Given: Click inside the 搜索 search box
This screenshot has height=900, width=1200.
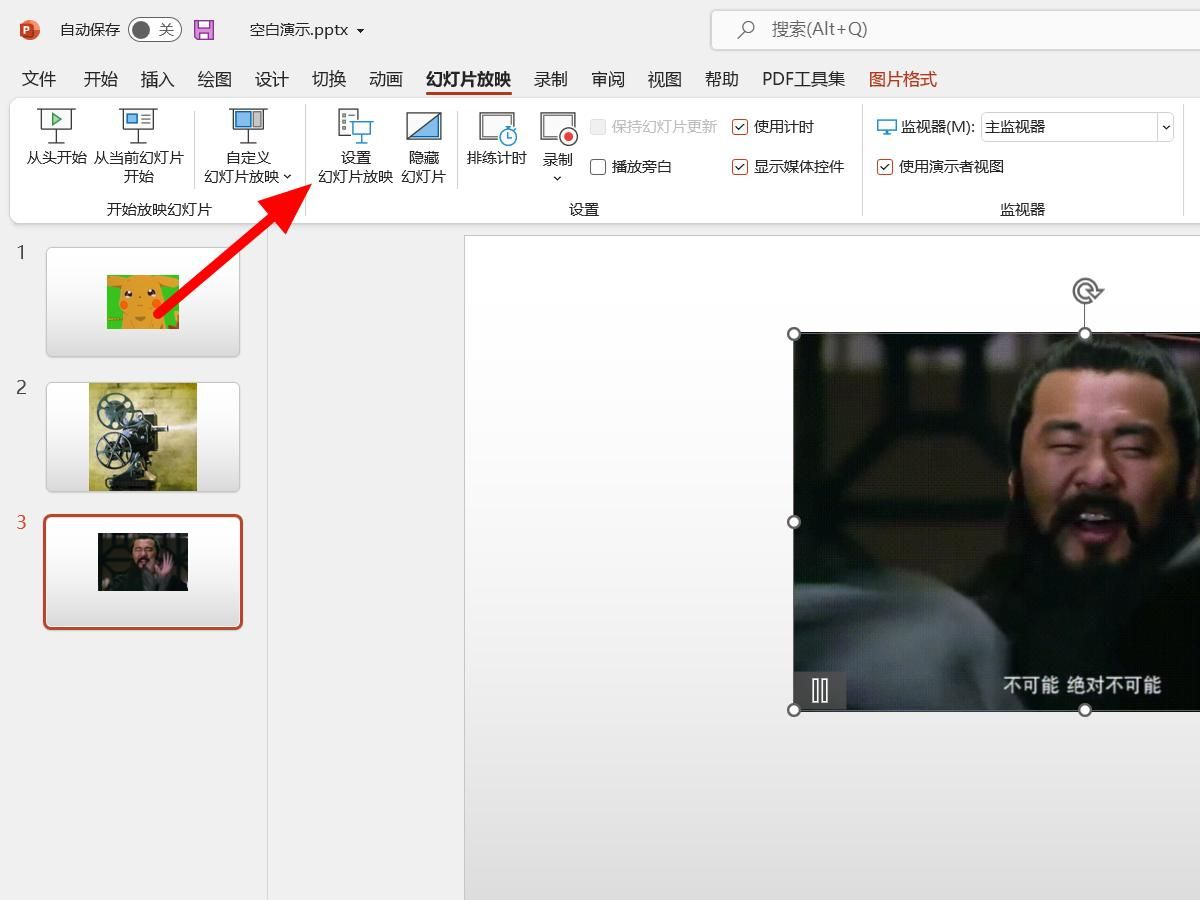Looking at the screenshot, I should (955, 30).
